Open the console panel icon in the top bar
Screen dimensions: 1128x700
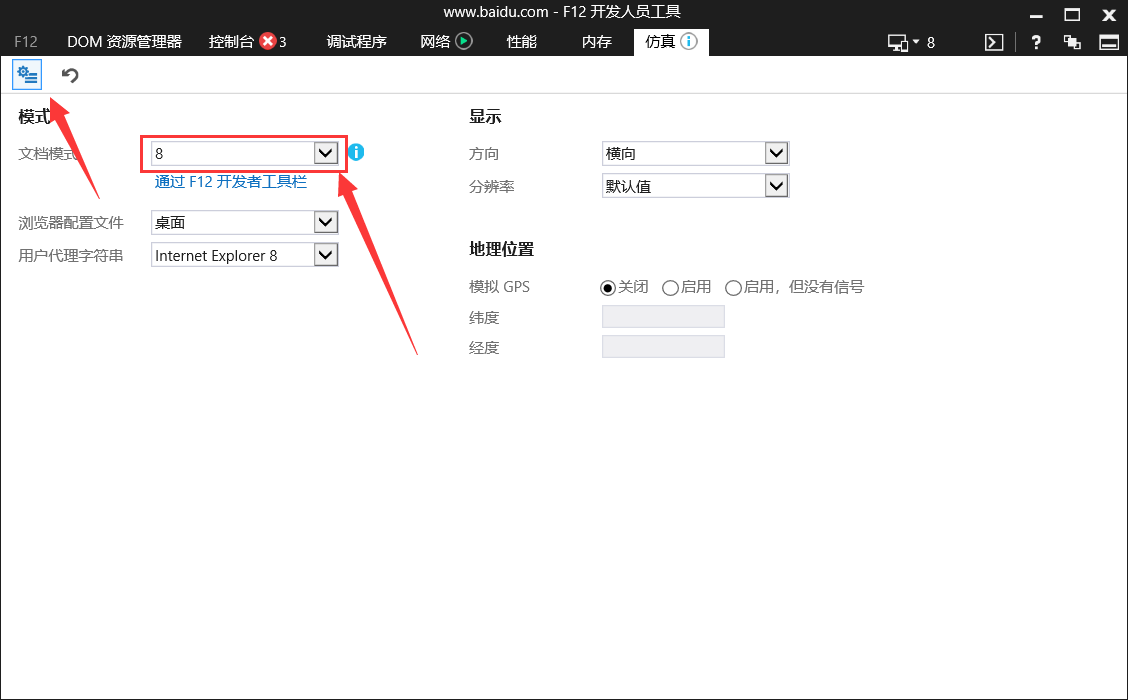(993, 42)
